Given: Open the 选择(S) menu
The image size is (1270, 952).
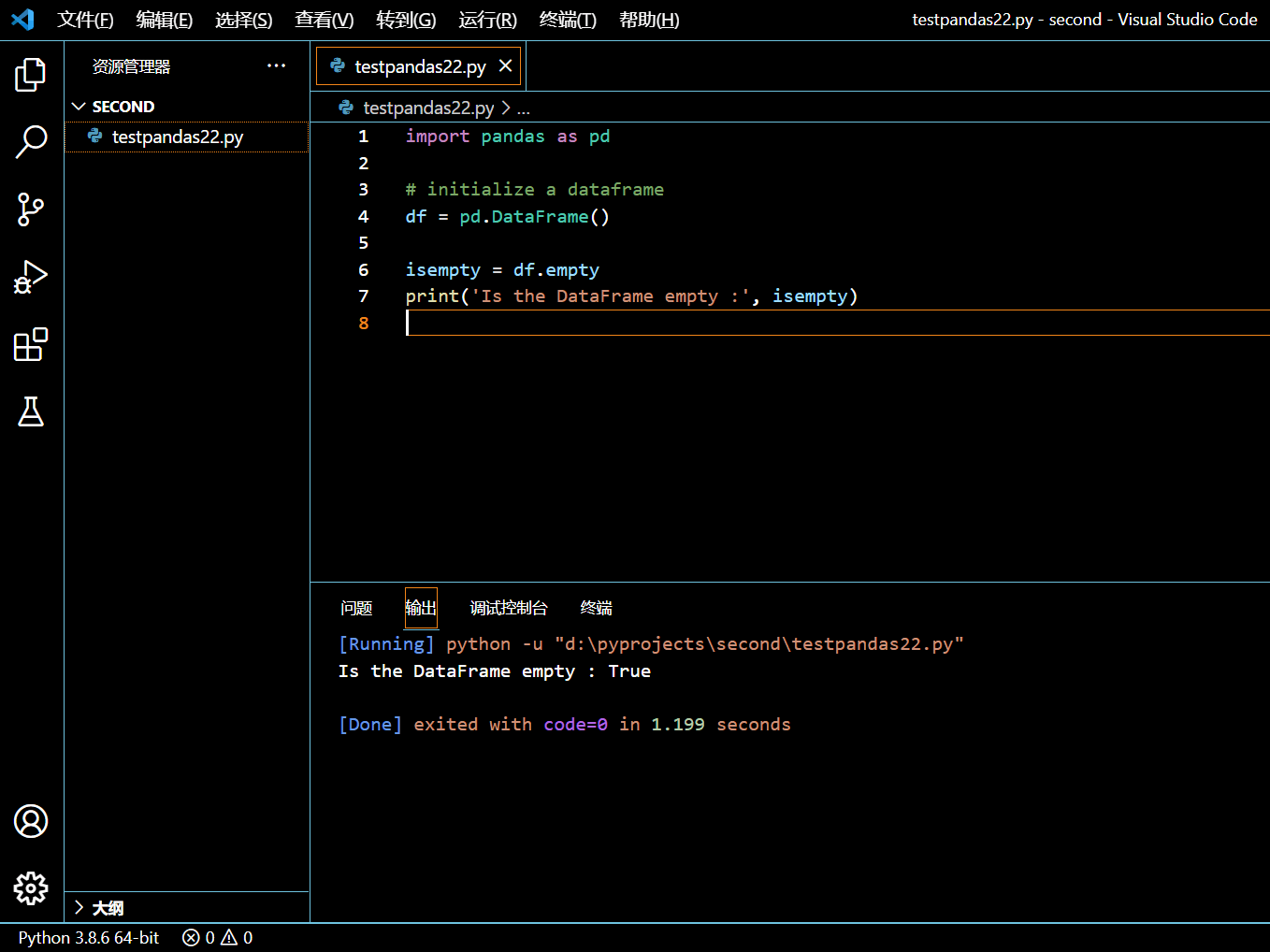Looking at the screenshot, I should (x=243, y=20).
